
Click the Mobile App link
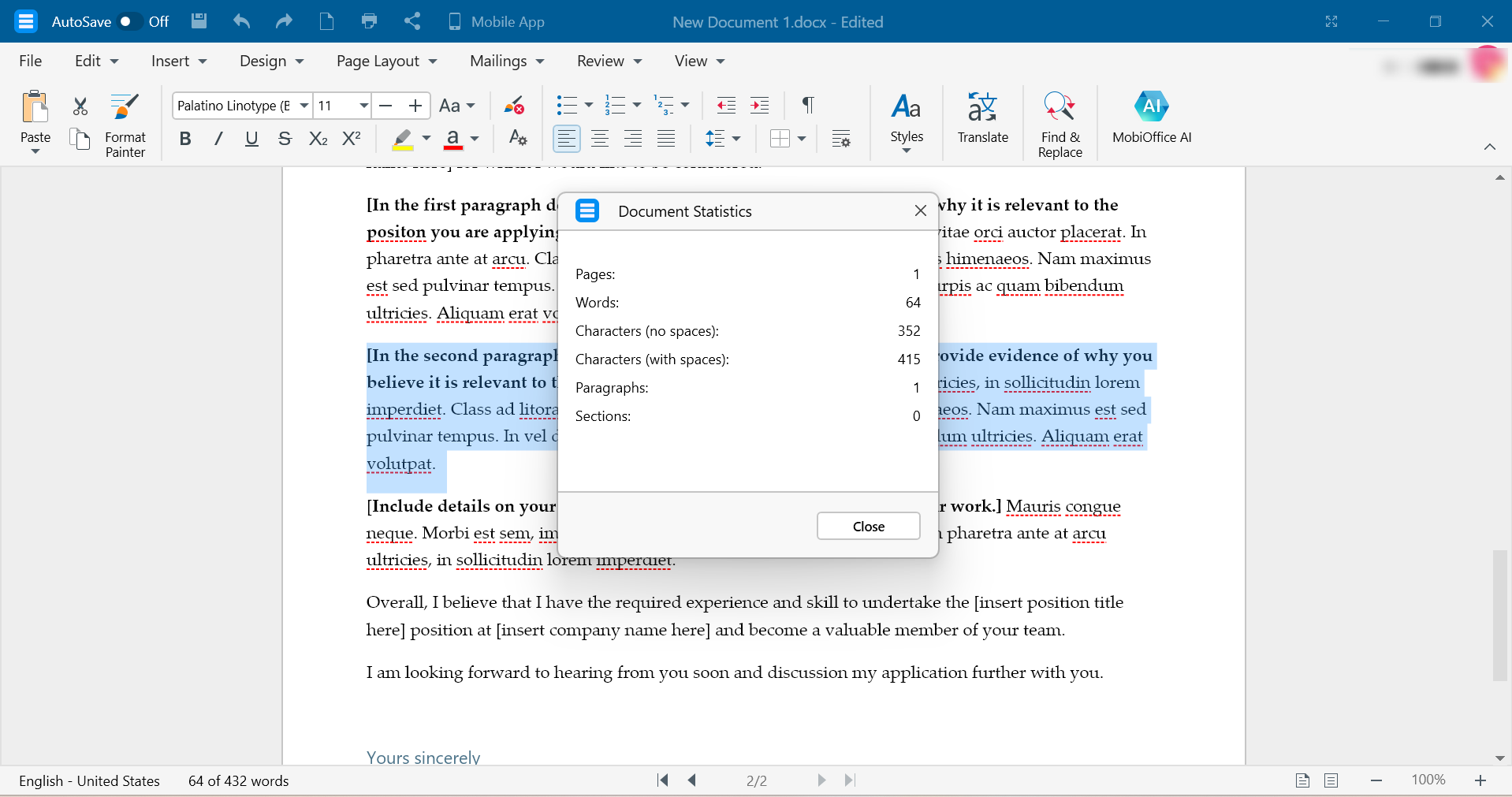pyautogui.click(x=496, y=21)
